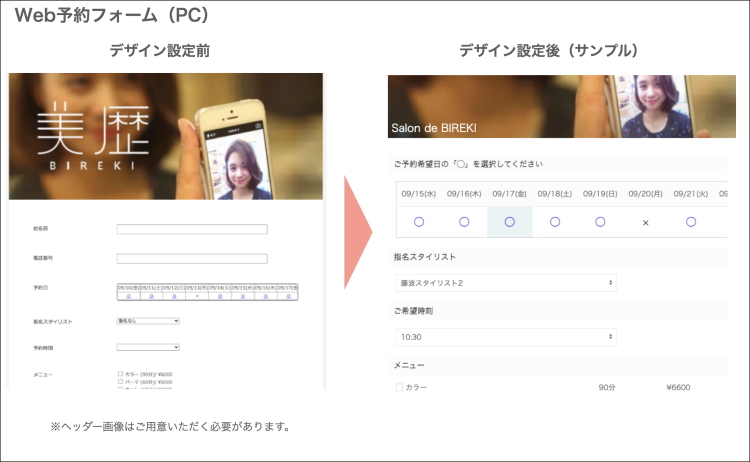Viewport: 750px width, 462px height.
Task: Click the 09/10(金) circle link in the pre-design form
Action: point(128,297)
